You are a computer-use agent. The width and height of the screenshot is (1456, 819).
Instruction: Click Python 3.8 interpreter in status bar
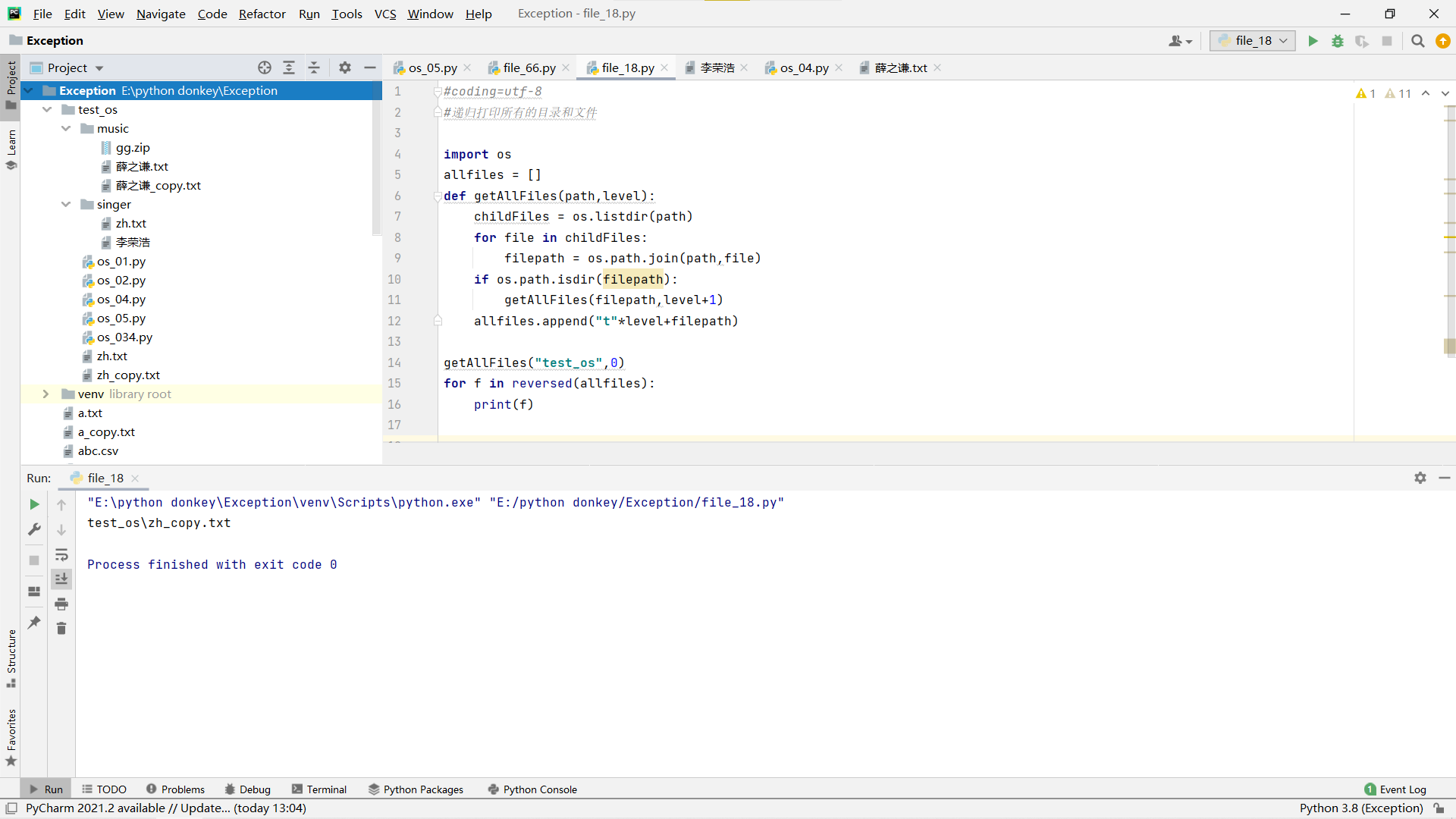pos(1360,808)
